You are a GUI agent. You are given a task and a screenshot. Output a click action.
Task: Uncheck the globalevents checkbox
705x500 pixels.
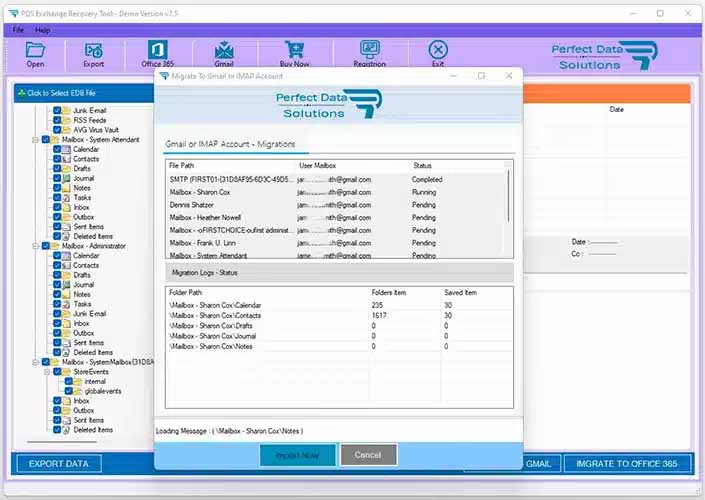68,391
